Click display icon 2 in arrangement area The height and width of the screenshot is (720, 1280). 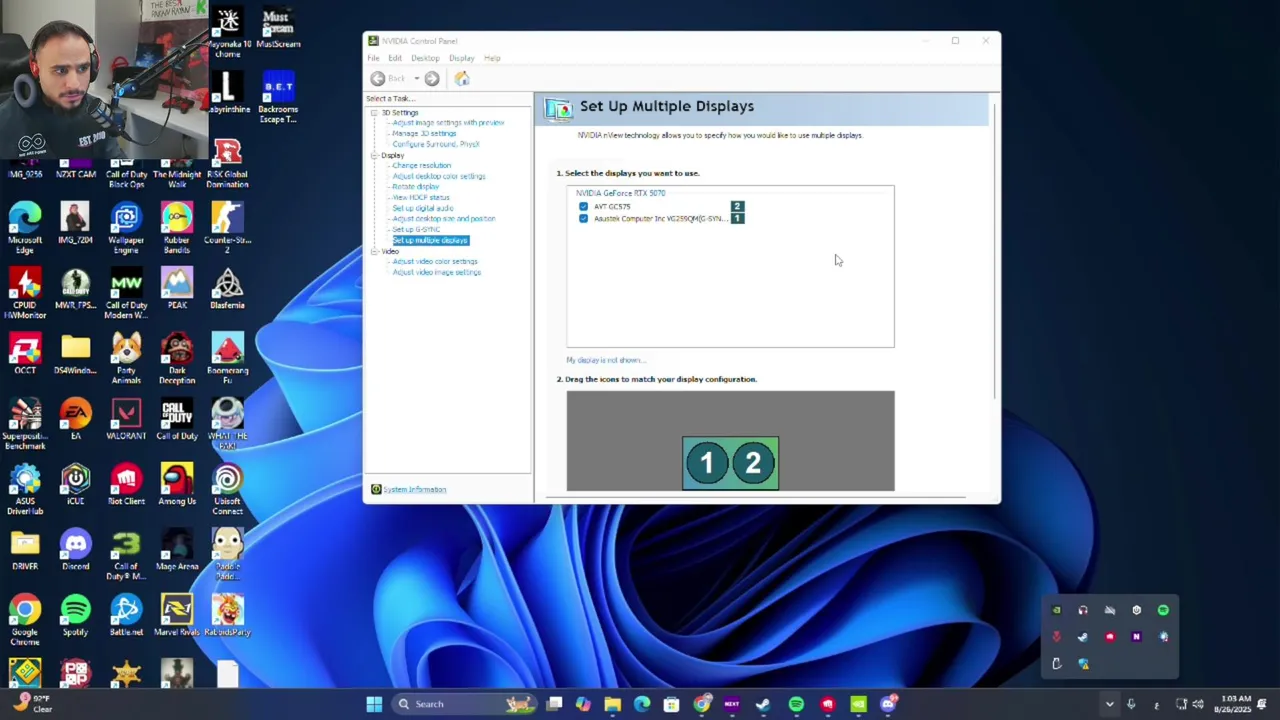click(x=753, y=463)
